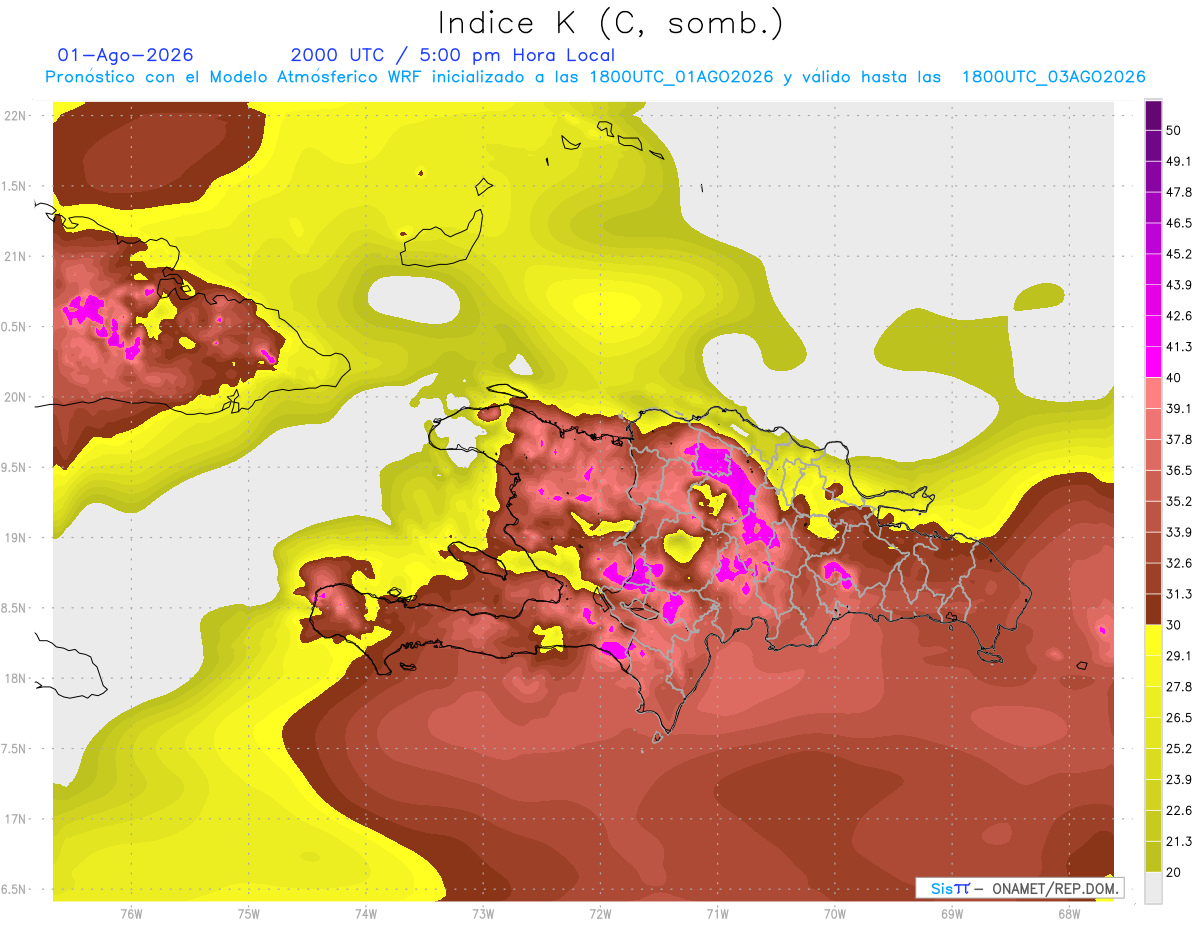Viewport: 1200px width, 927px height.
Task: Pick the dark brown legend band between 30 and 31.3
Action: (x=1153, y=610)
